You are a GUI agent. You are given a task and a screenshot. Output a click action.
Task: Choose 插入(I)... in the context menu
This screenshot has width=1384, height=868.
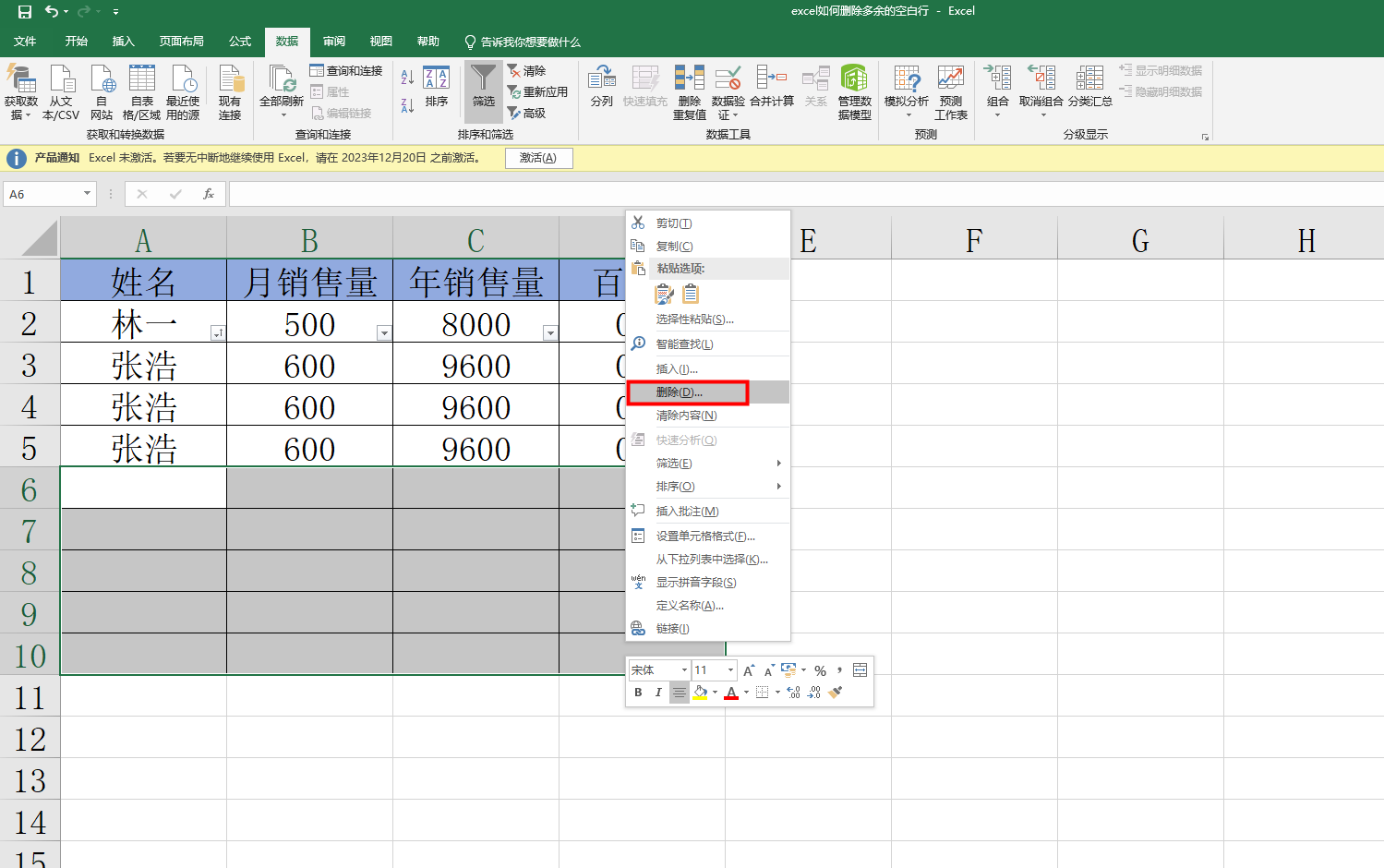pos(707,369)
